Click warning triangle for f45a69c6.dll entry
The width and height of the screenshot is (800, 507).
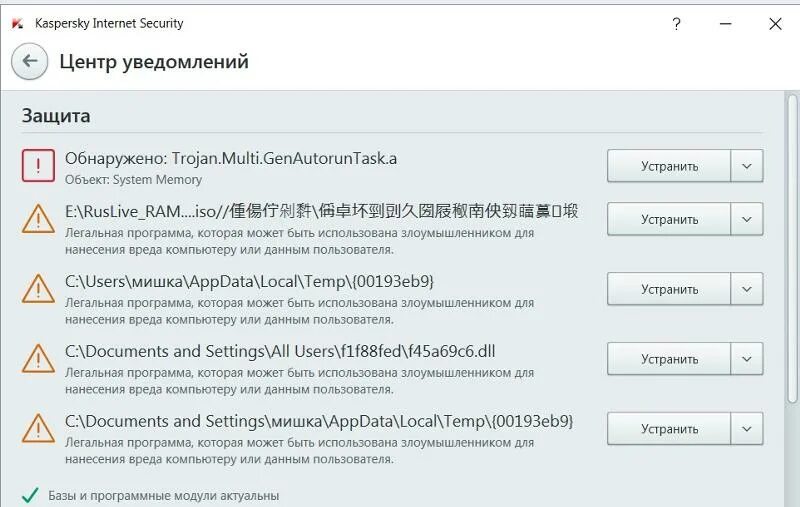(38, 359)
